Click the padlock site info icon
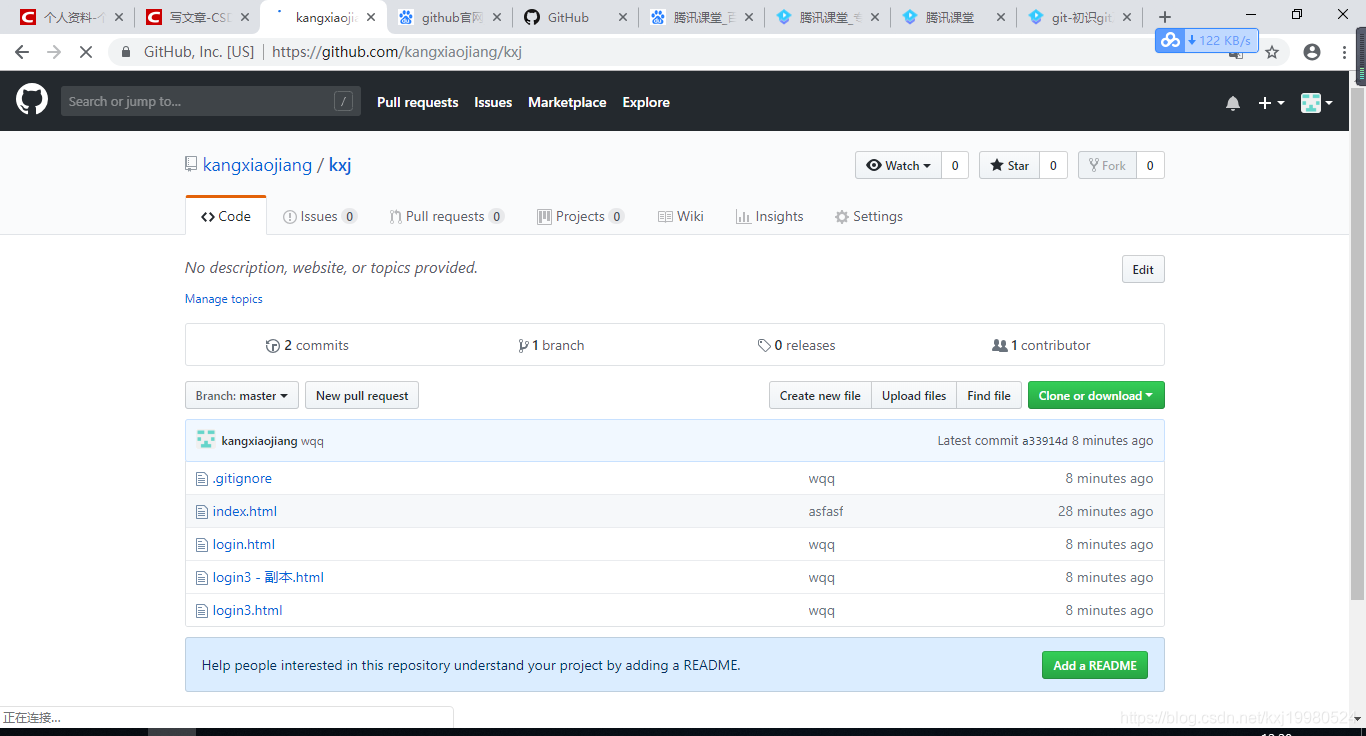 click(126, 52)
